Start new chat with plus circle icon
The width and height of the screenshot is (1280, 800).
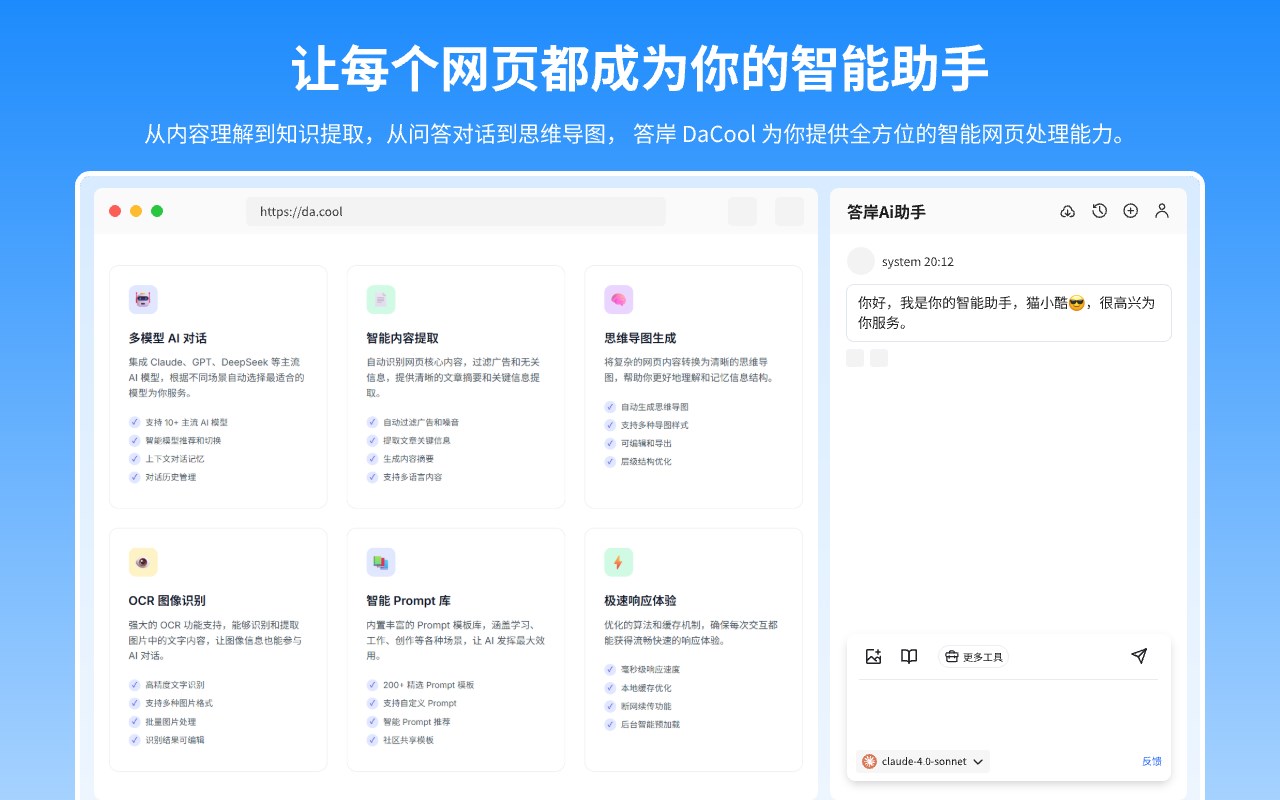point(1130,211)
